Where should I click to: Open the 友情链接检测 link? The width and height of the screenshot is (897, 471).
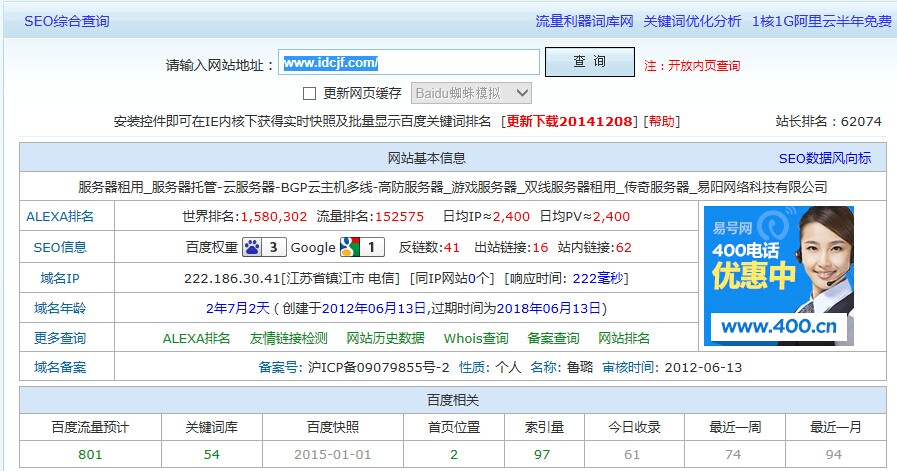pos(288,338)
